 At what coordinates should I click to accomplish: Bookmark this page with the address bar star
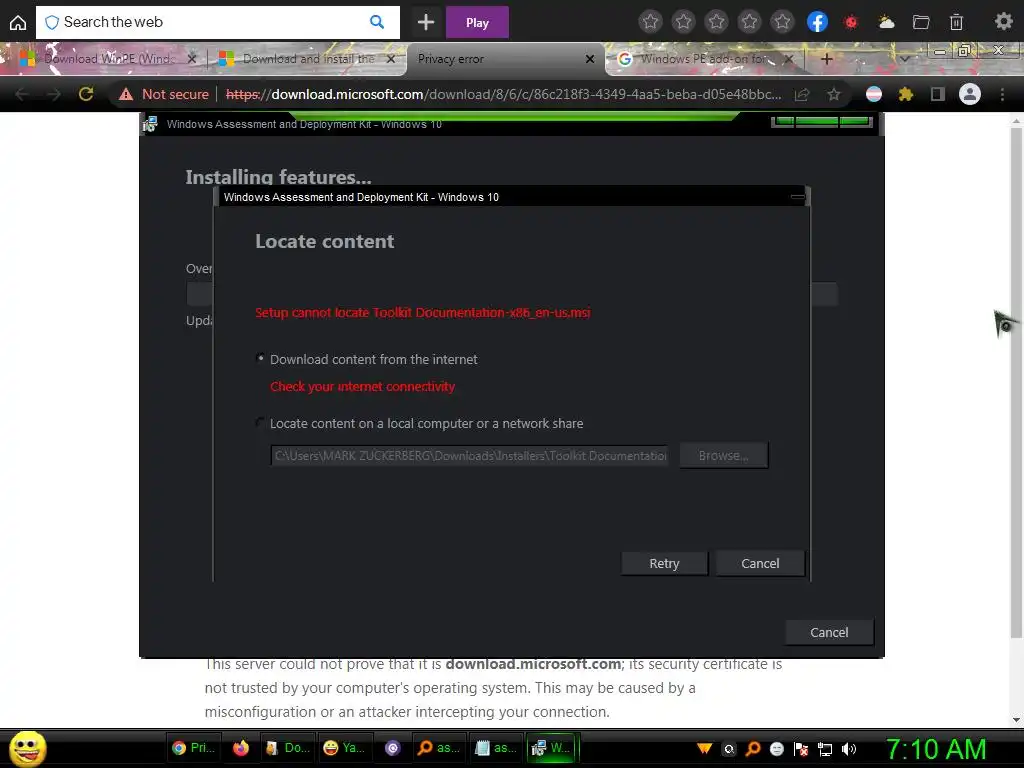(x=834, y=95)
